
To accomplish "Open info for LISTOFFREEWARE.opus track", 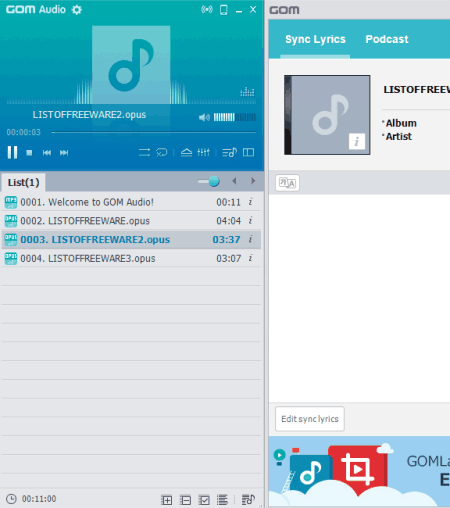I will tap(250, 220).
